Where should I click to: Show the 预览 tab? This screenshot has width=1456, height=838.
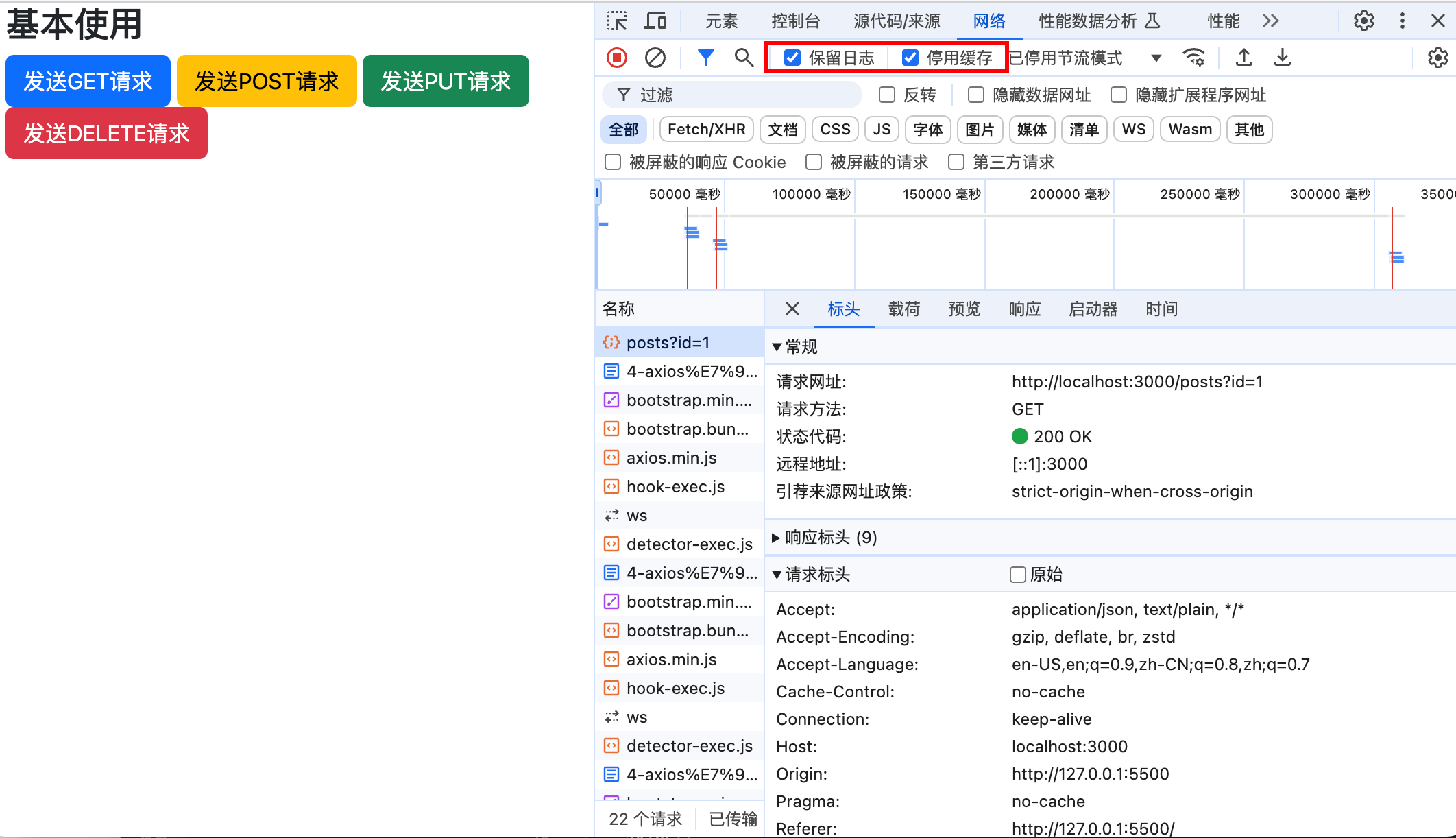click(964, 309)
